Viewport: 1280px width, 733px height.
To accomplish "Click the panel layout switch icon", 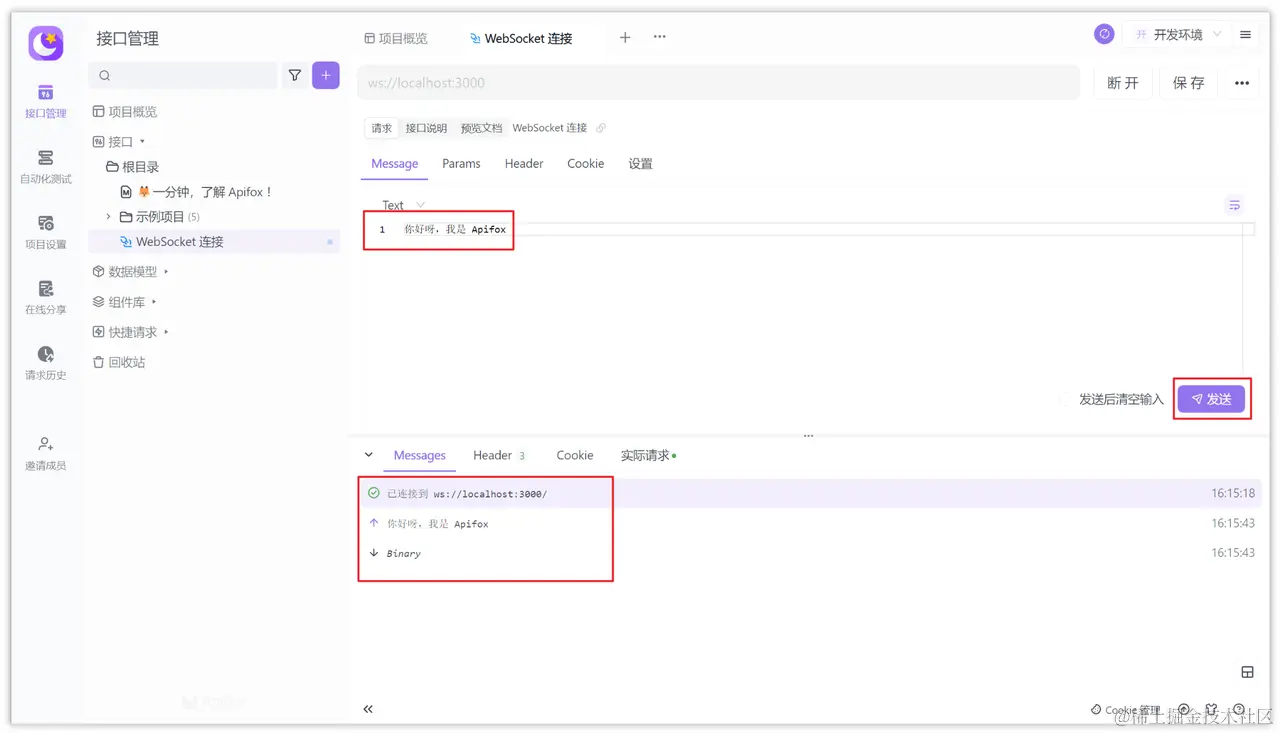I will (x=1247, y=672).
